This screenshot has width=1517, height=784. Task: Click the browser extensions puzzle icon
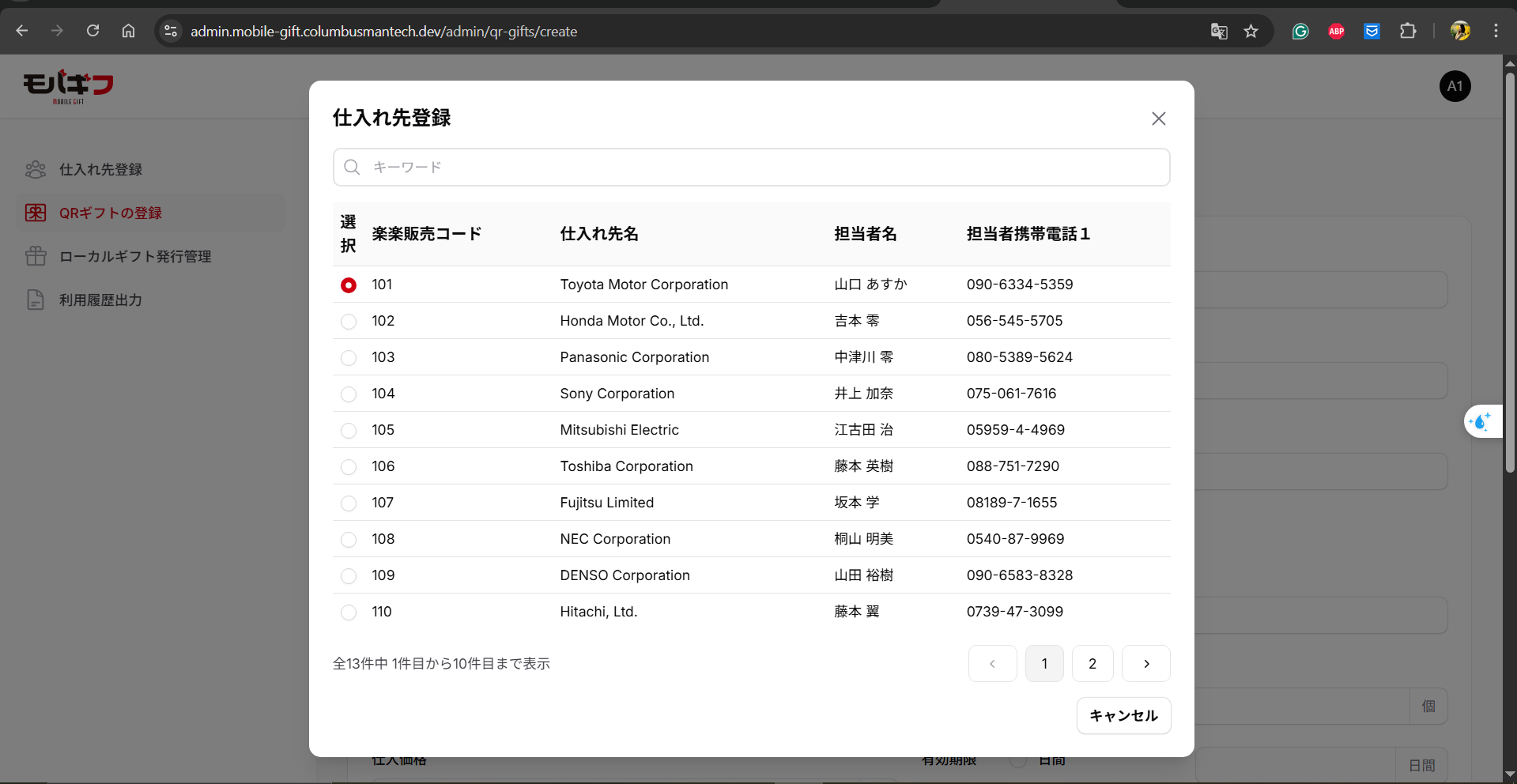point(1408,32)
